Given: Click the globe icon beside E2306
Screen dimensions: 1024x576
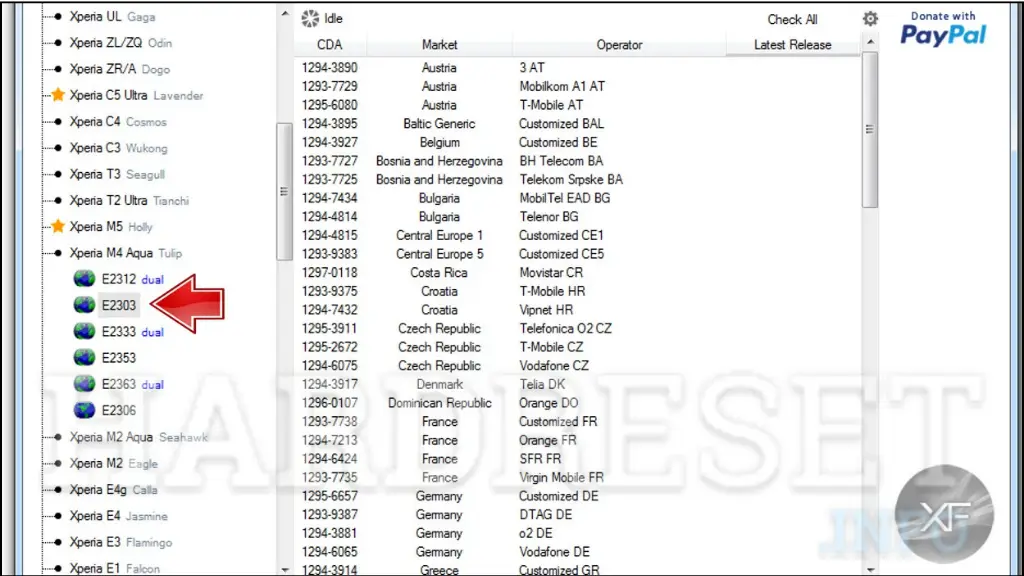Looking at the screenshot, I should point(84,410).
